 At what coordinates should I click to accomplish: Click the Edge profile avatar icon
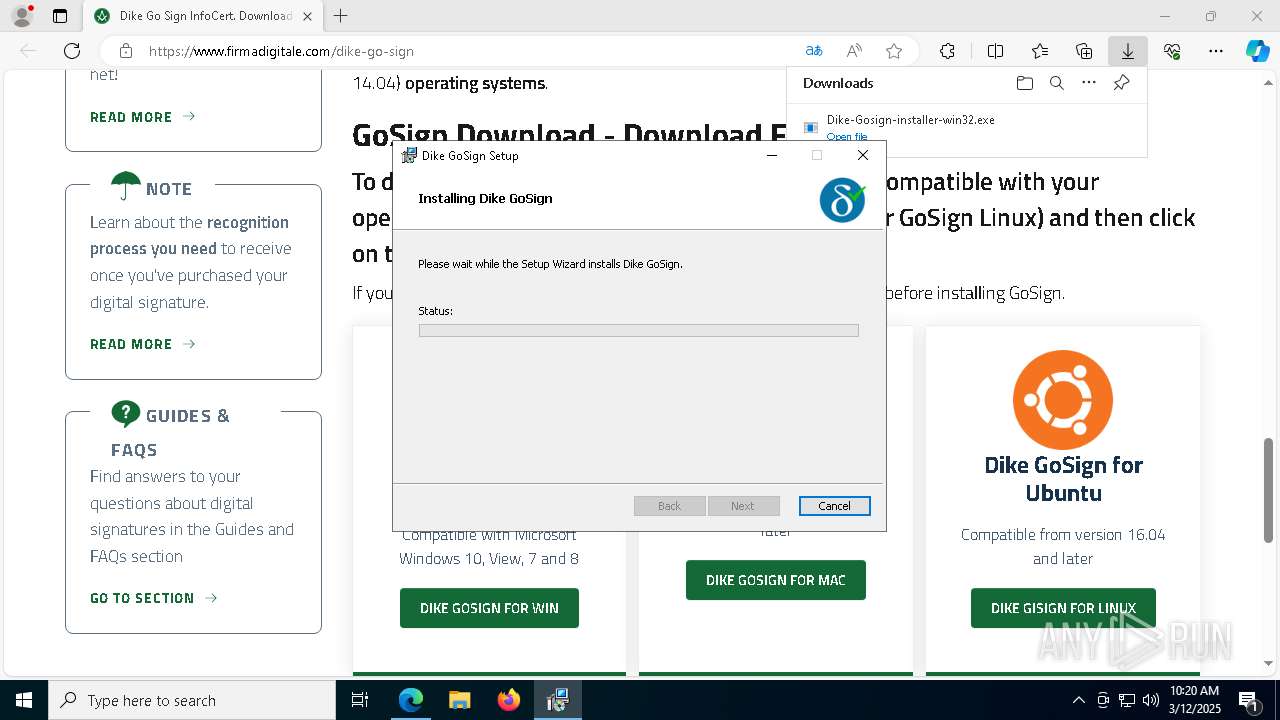point(22,16)
